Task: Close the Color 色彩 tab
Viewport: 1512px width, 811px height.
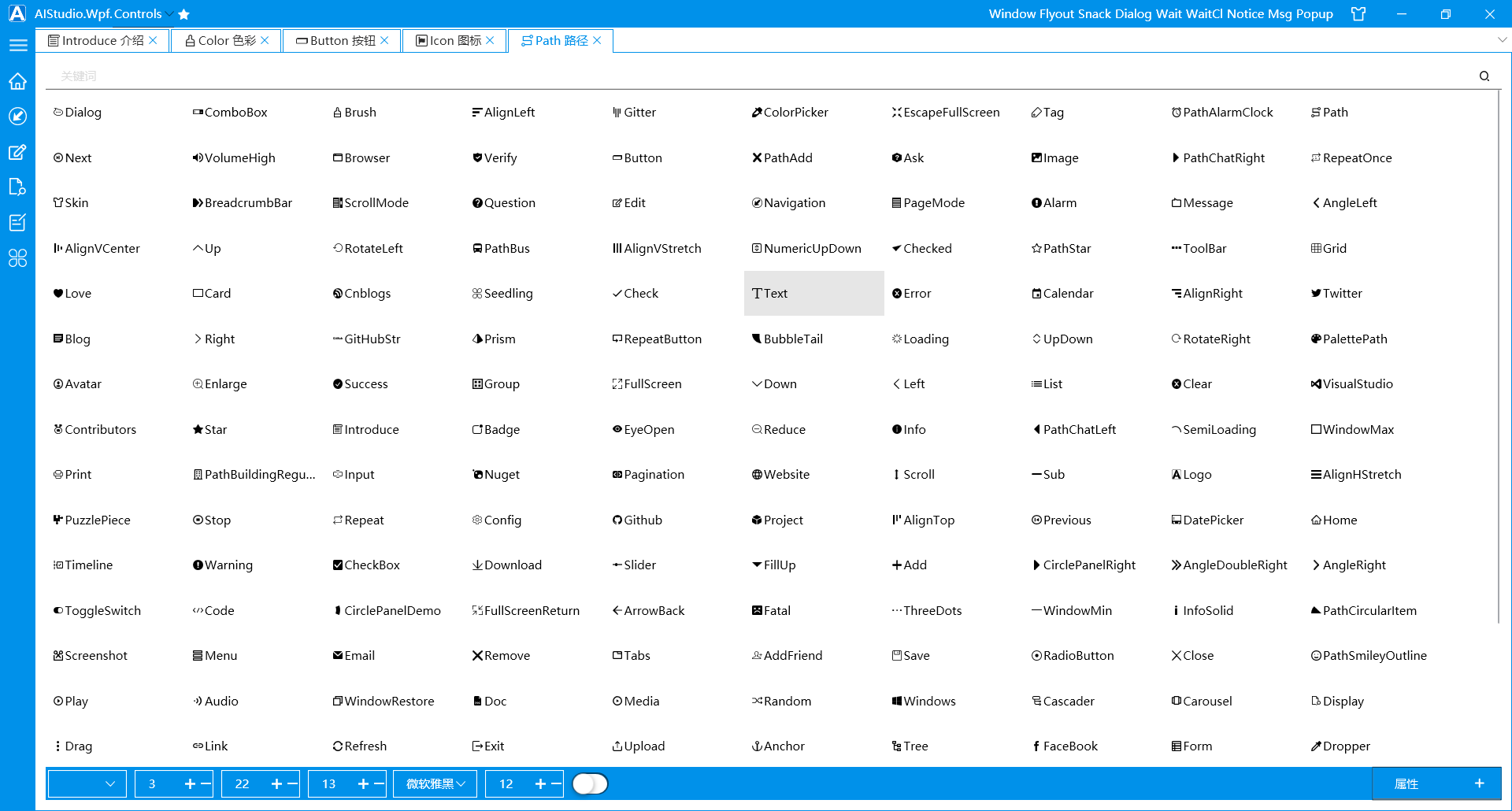Action: coord(265,41)
